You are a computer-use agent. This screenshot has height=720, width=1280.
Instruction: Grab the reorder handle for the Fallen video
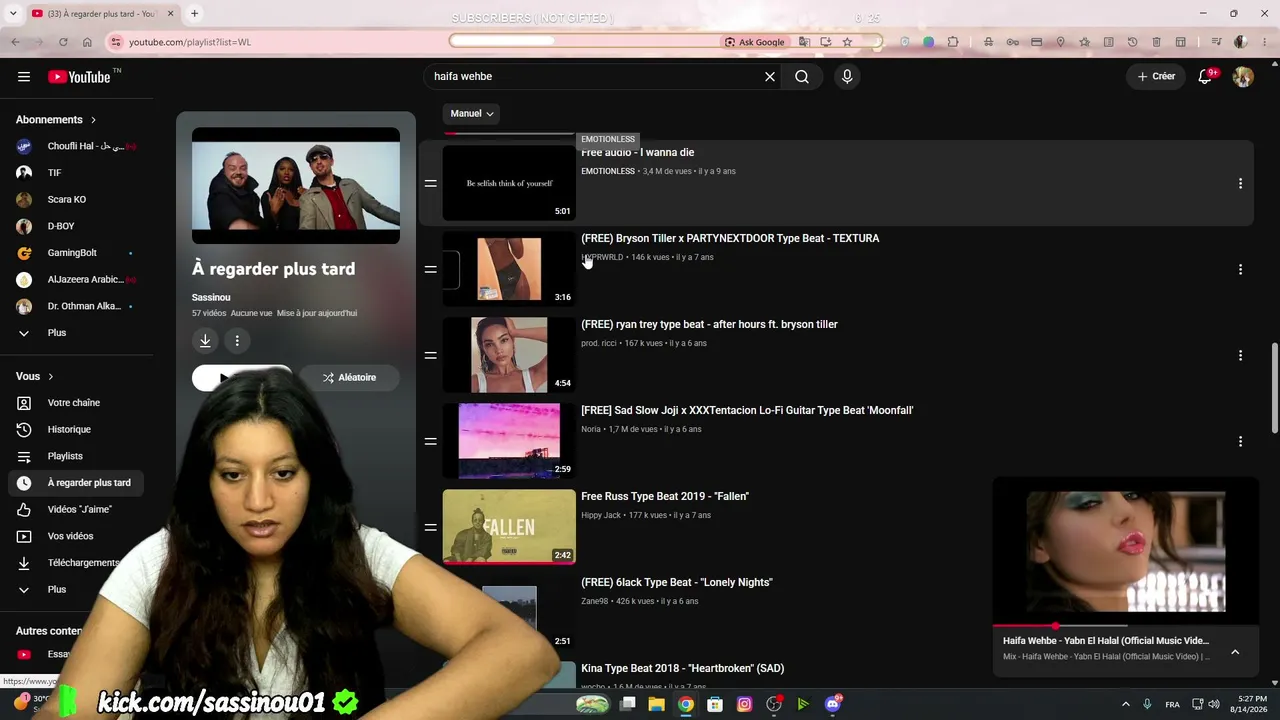(431, 528)
